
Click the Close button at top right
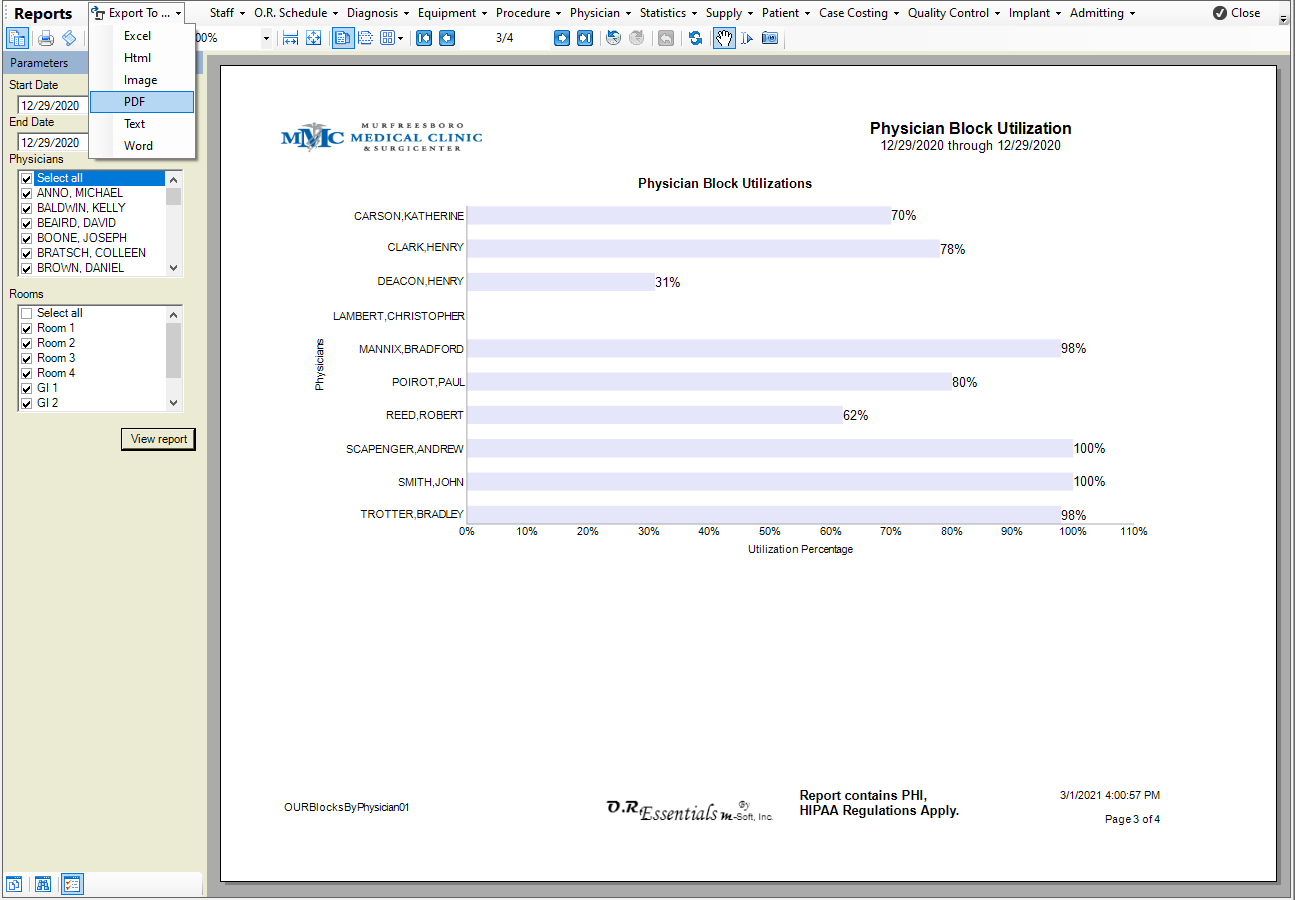point(1236,13)
